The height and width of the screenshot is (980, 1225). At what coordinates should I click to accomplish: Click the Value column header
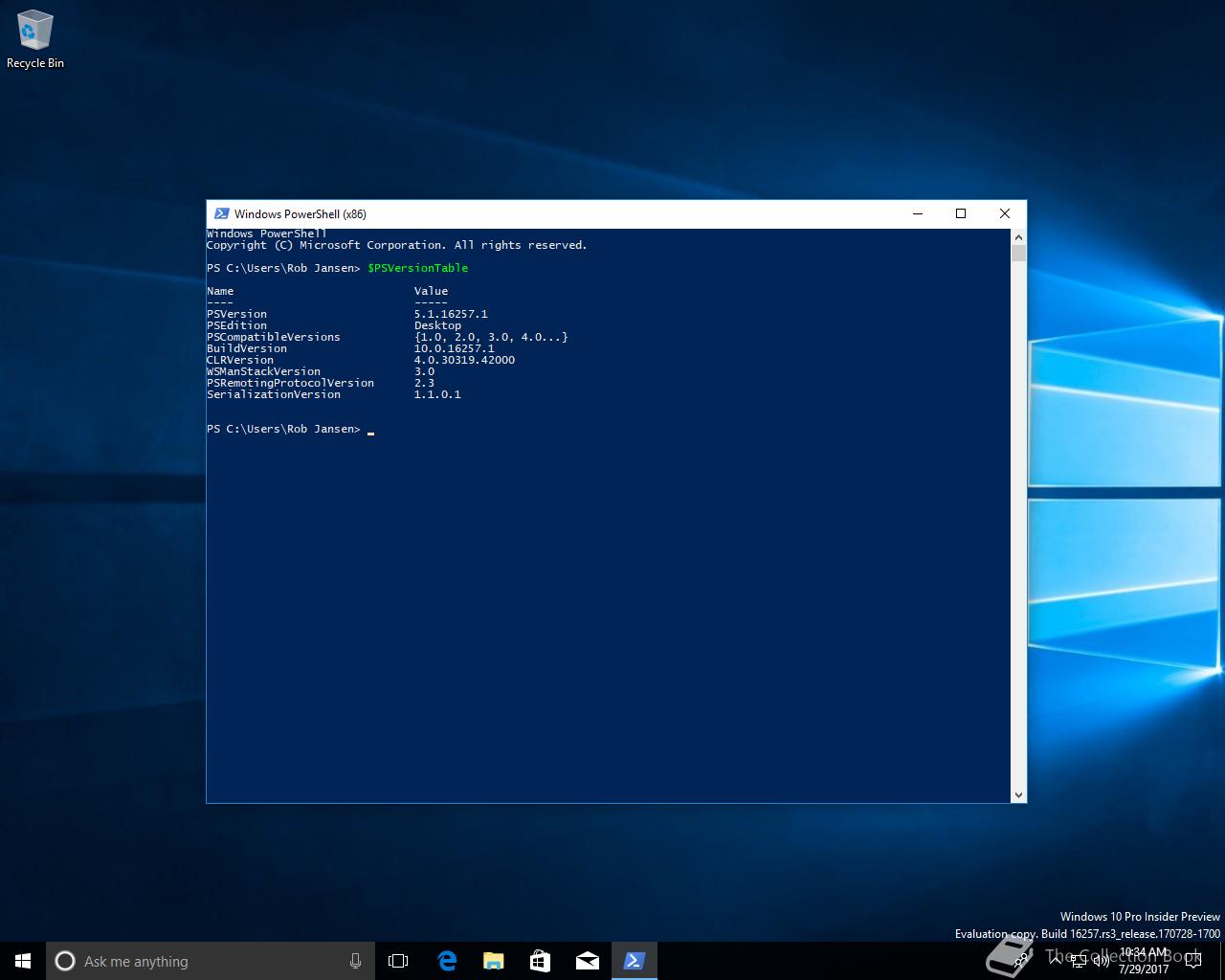(431, 291)
